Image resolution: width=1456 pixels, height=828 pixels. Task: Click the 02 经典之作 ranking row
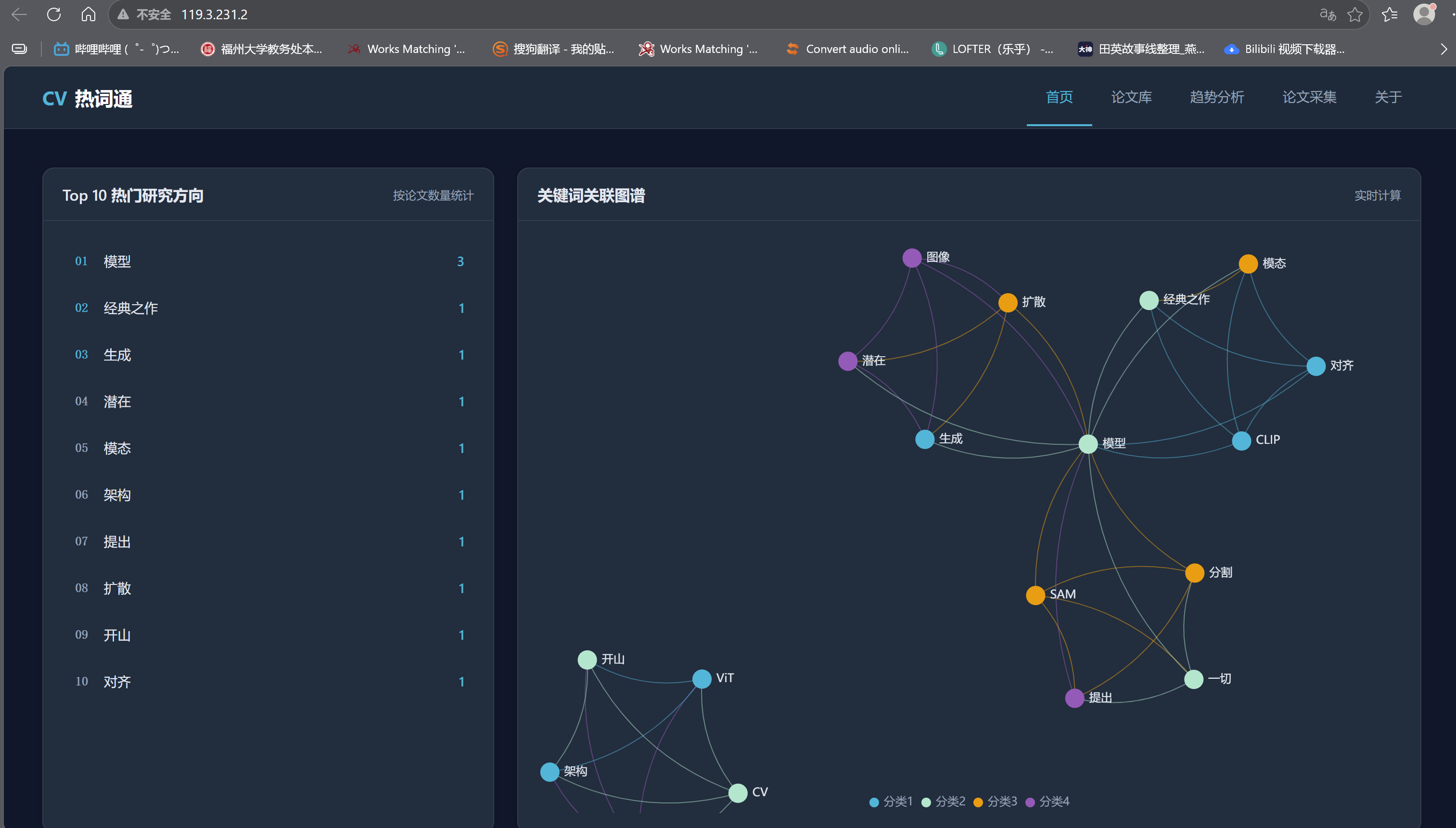click(x=268, y=308)
